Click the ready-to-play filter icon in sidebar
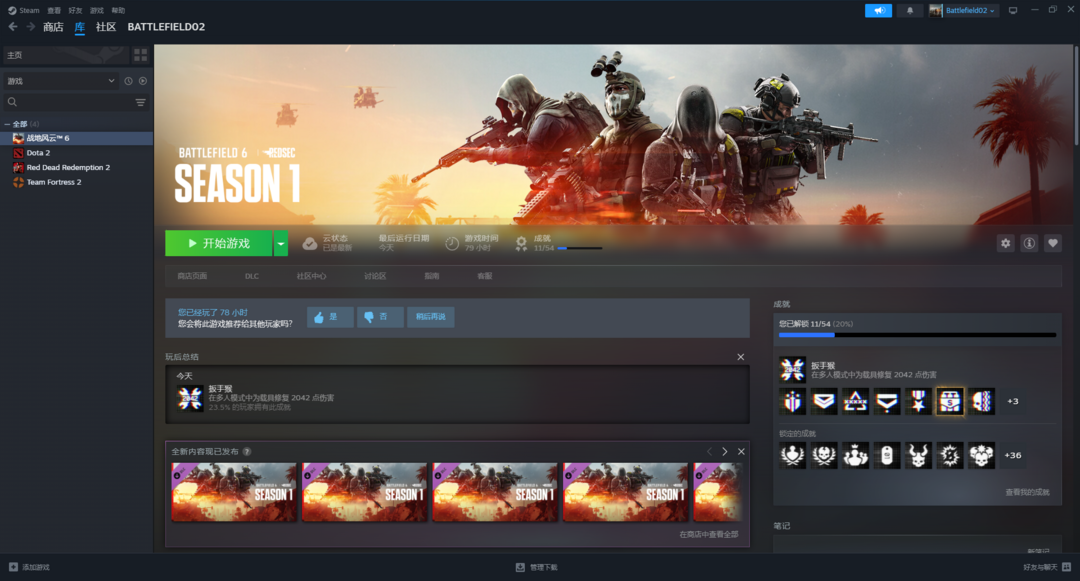 (x=143, y=81)
